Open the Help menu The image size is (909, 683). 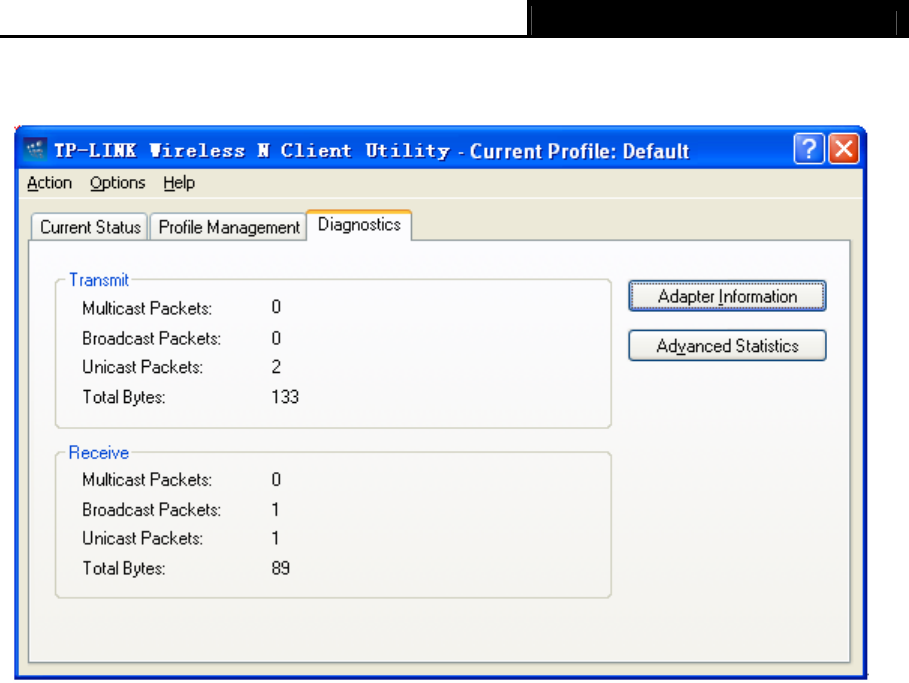coord(179,183)
